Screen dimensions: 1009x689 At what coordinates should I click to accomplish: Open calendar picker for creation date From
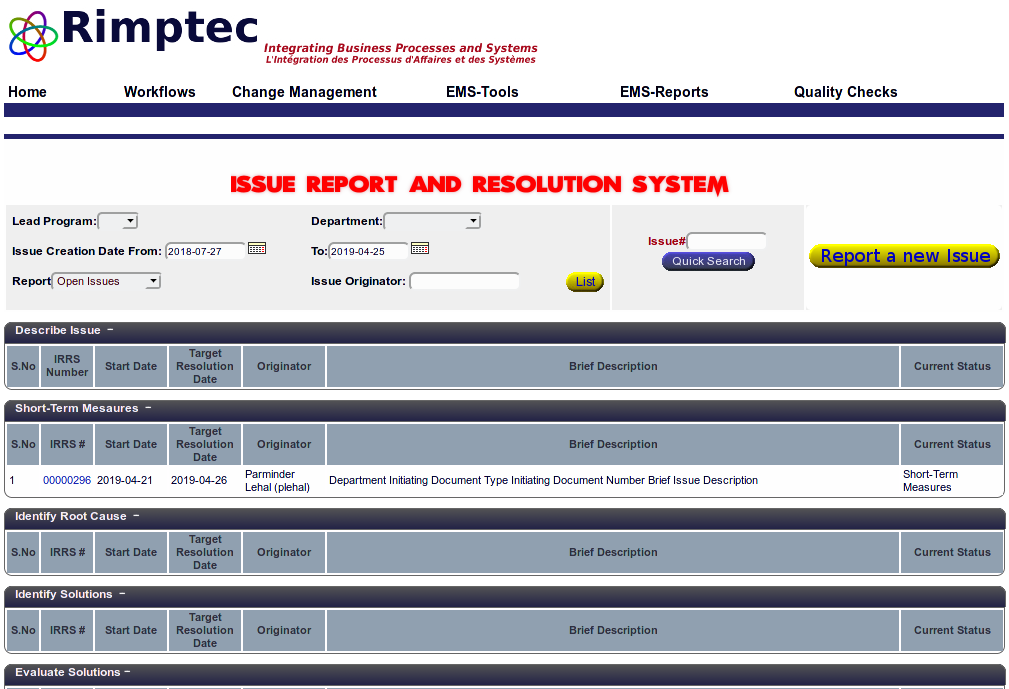pyautogui.click(x=257, y=248)
